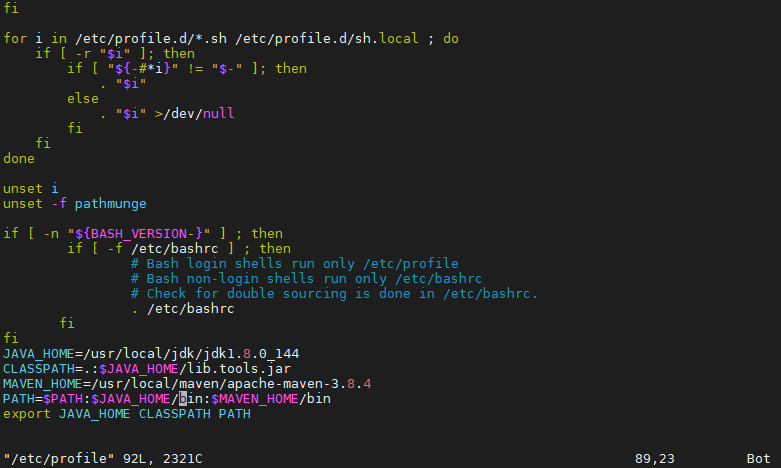781x468 pixels.
Task: Click the apache-maven-3.8.4 path text
Action: click(x=299, y=383)
